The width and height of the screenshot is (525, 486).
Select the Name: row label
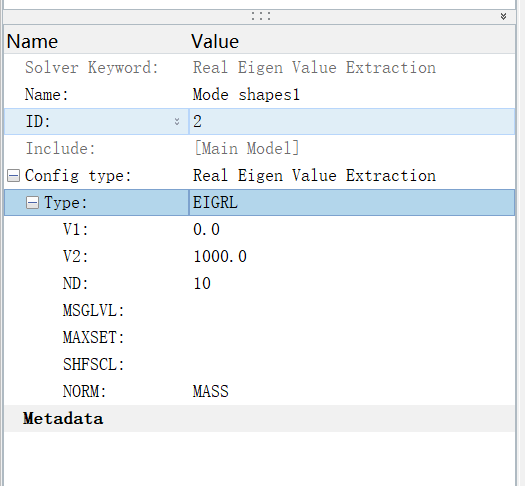click(47, 94)
